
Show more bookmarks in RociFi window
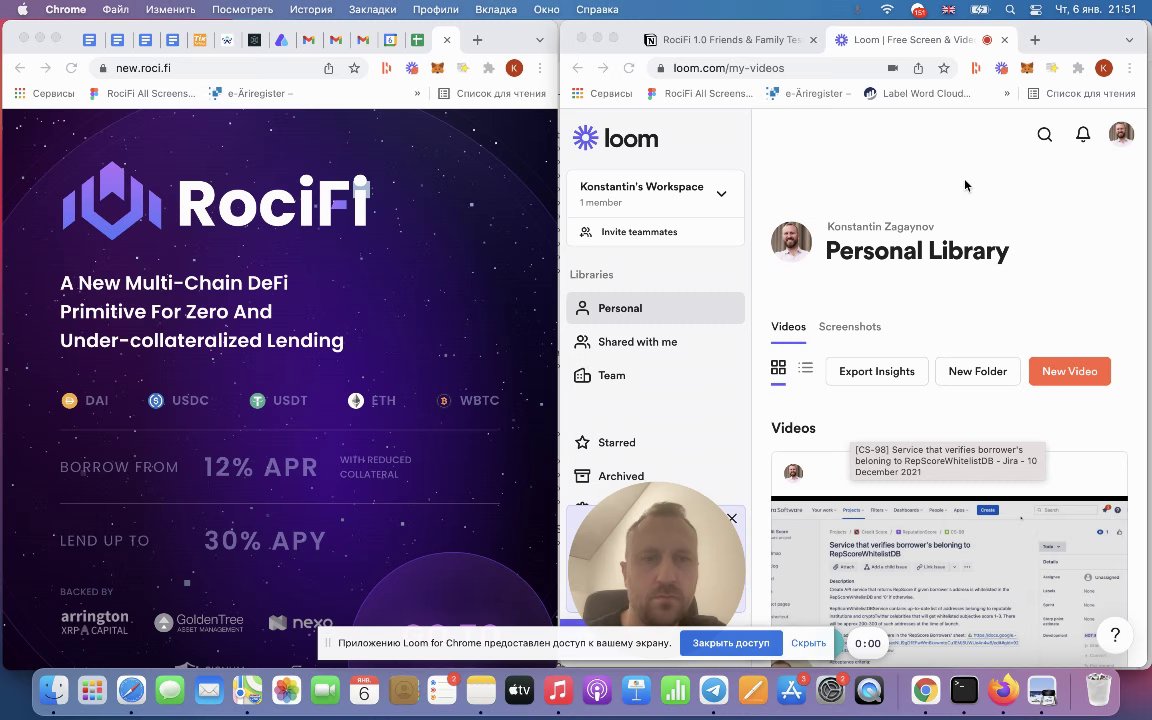point(417,93)
